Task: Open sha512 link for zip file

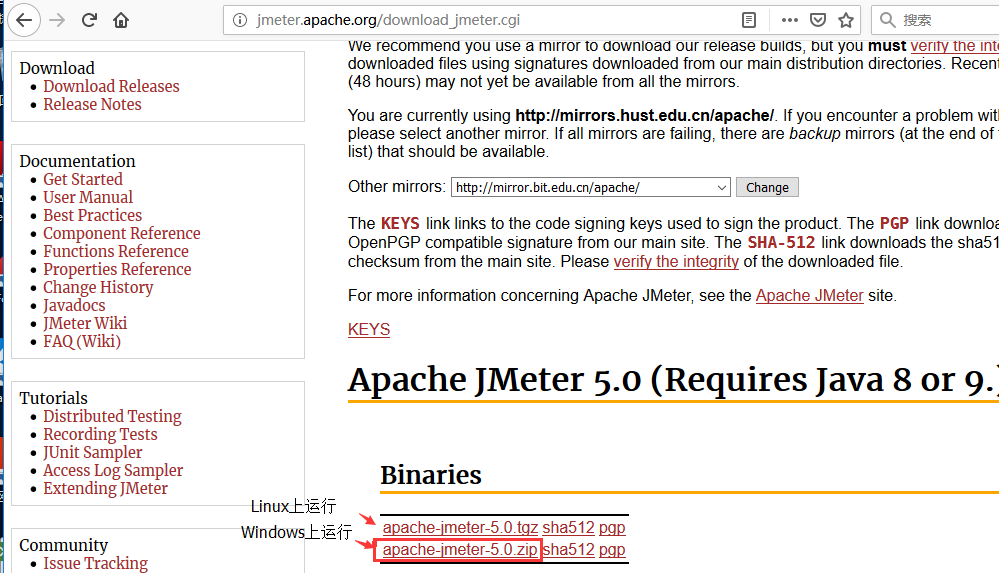Action: pos(568,549)
